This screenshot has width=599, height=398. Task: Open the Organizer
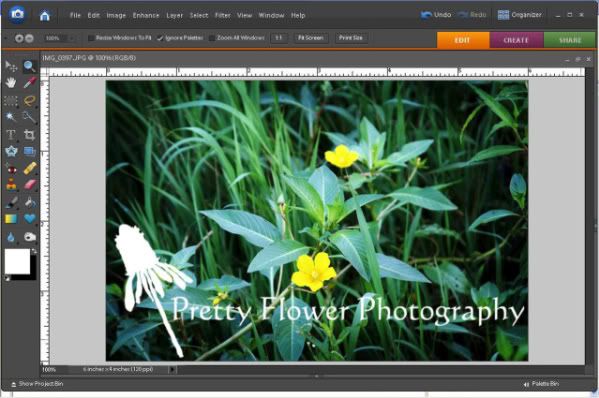[x=520, y=15]
